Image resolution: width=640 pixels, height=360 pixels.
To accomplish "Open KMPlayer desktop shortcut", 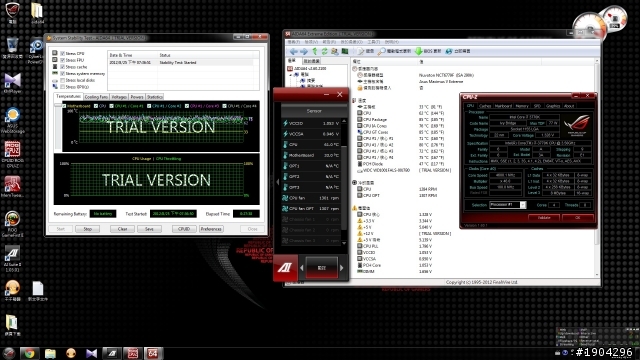I will point(13,83).
